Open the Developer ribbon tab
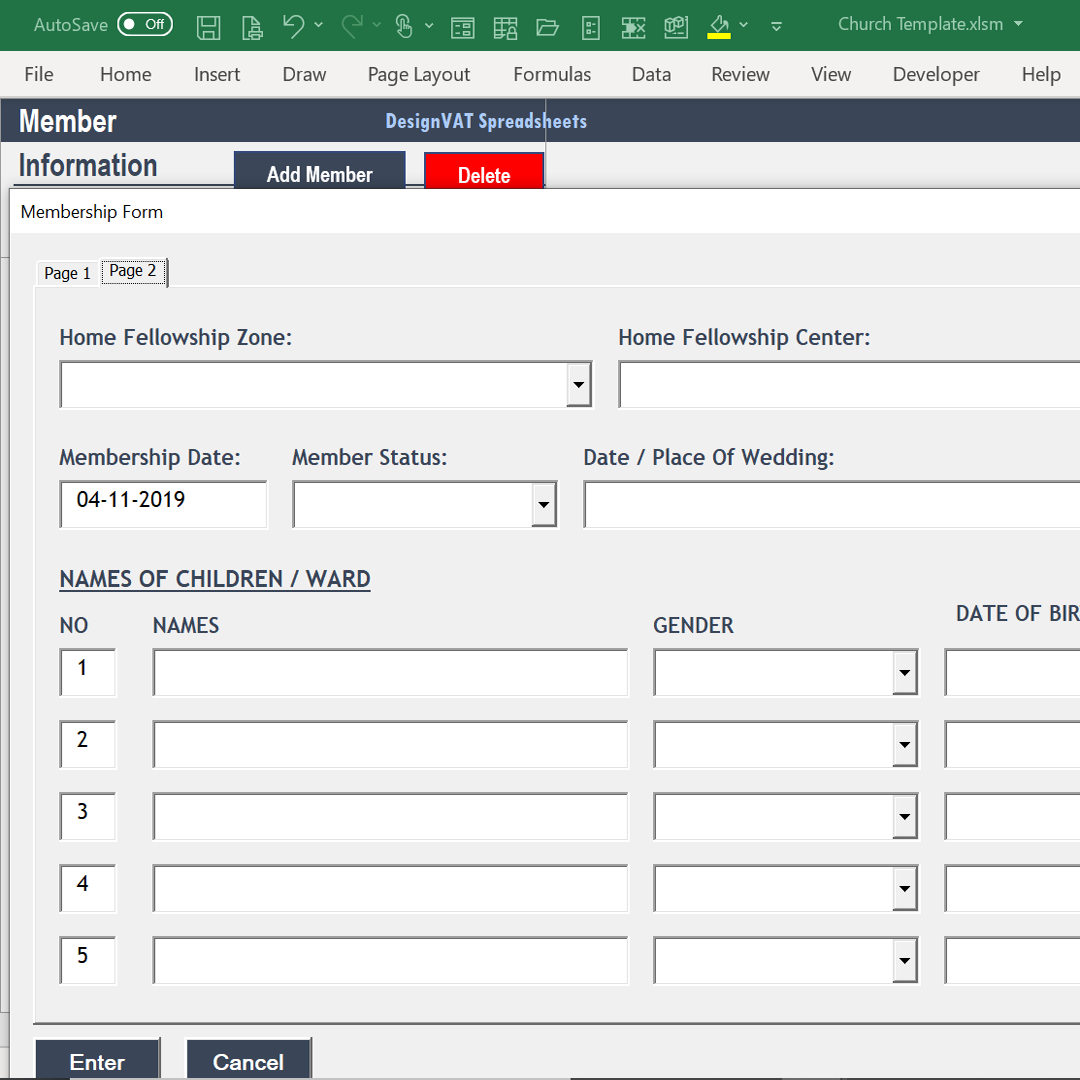 coord(936,74)
